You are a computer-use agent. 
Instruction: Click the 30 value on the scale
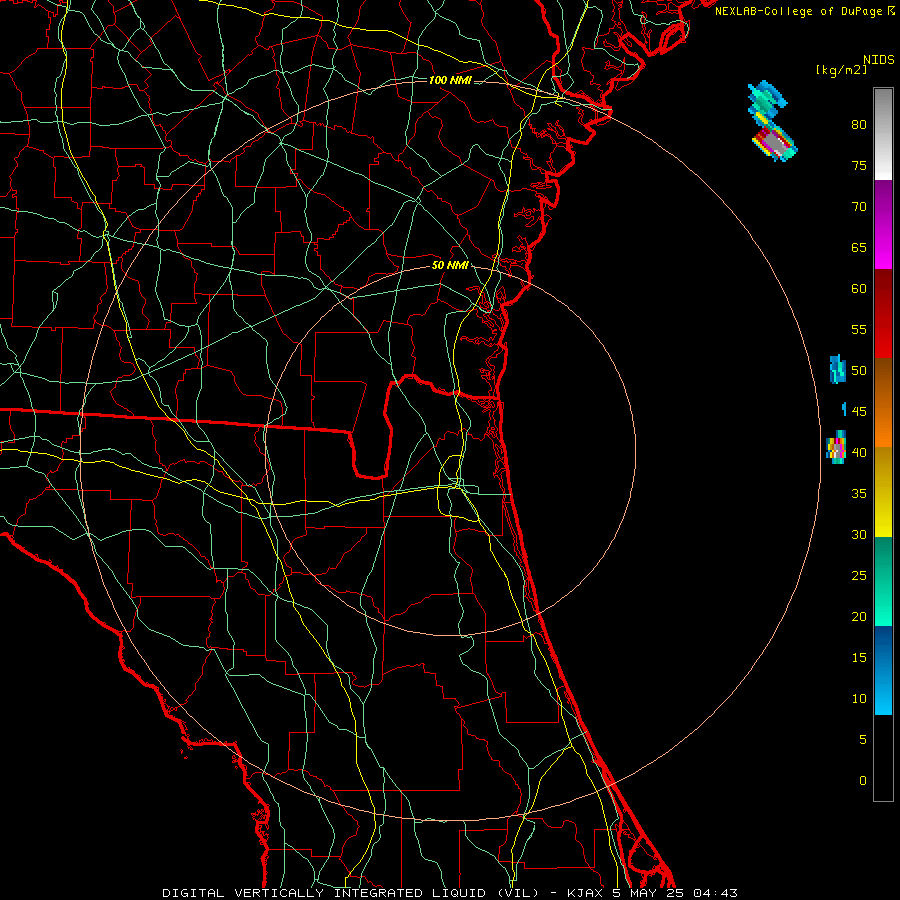(859, 534)
